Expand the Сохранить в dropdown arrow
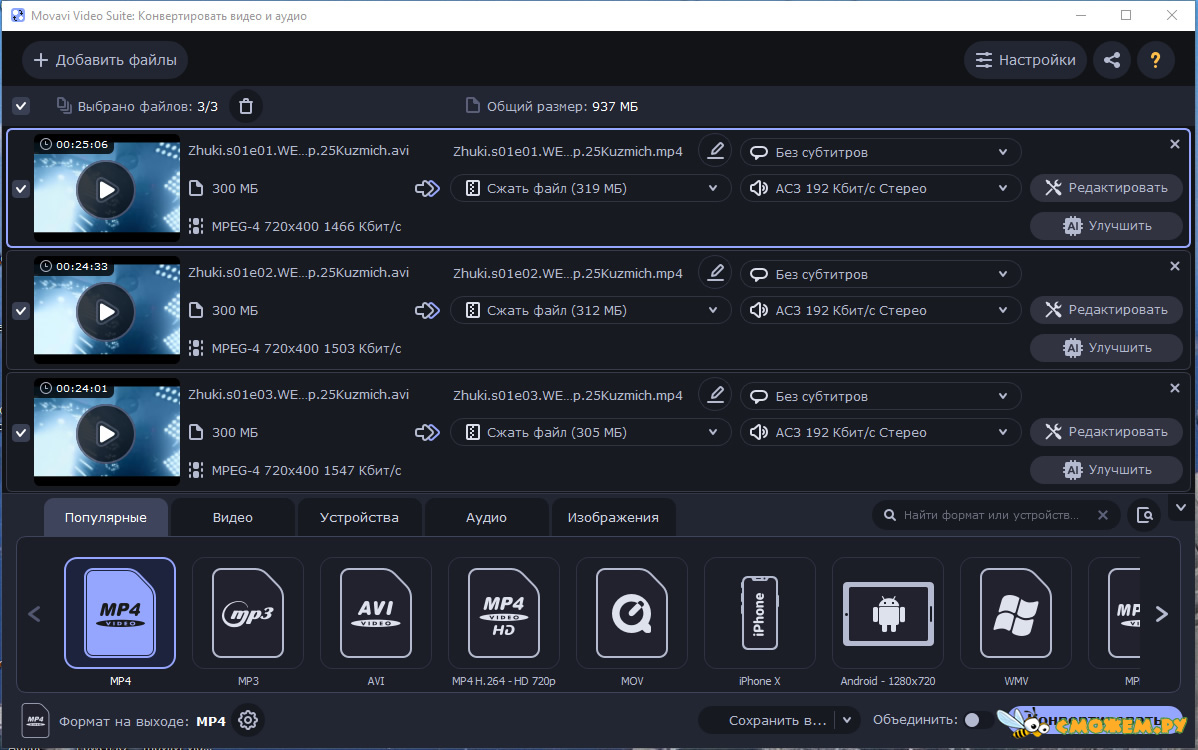The height and width of the screenshot is (750, 1198). [847, 720]
